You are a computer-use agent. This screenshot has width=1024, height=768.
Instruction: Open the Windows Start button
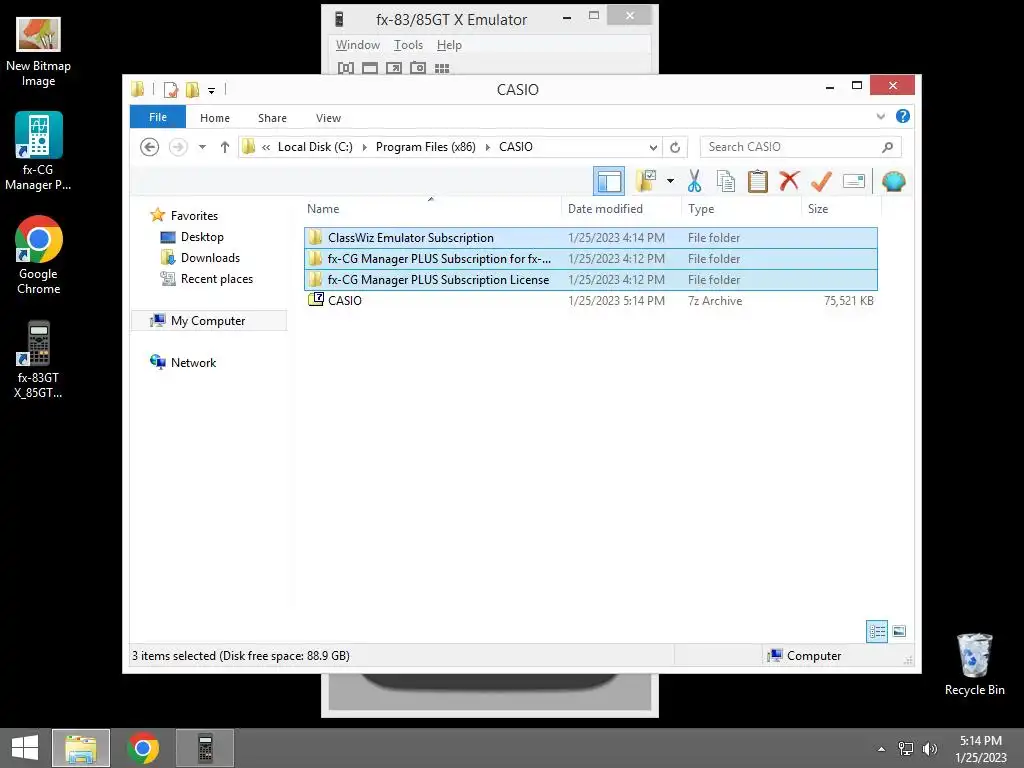pos(25,747)
